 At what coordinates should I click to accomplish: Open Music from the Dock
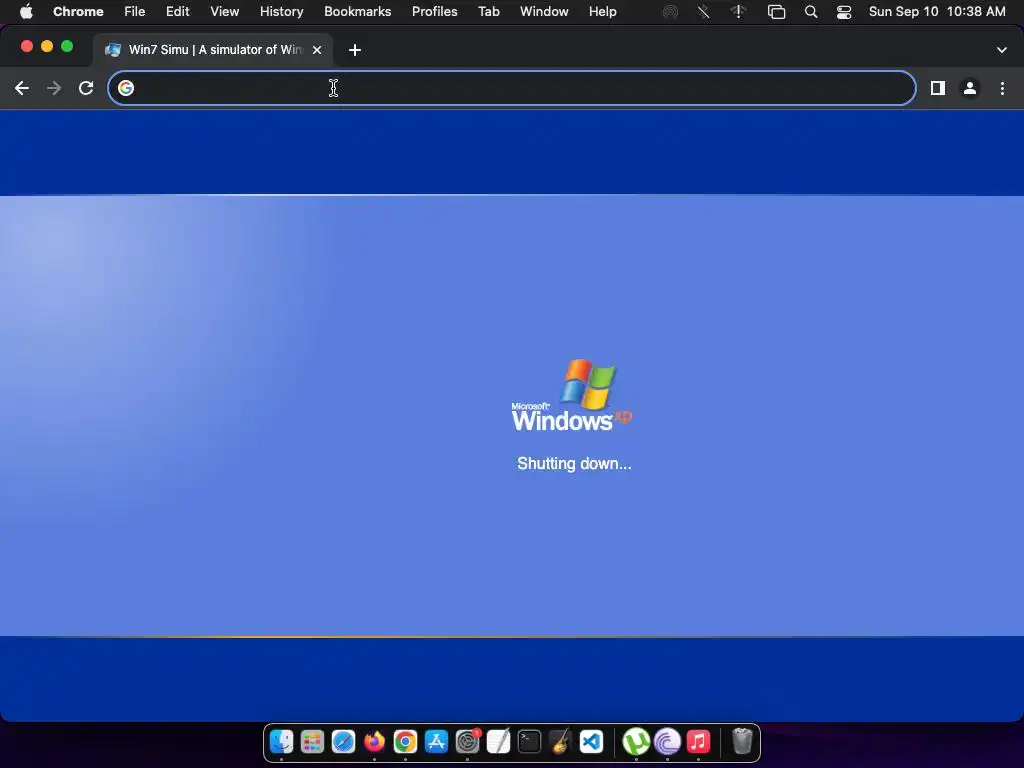698,742
